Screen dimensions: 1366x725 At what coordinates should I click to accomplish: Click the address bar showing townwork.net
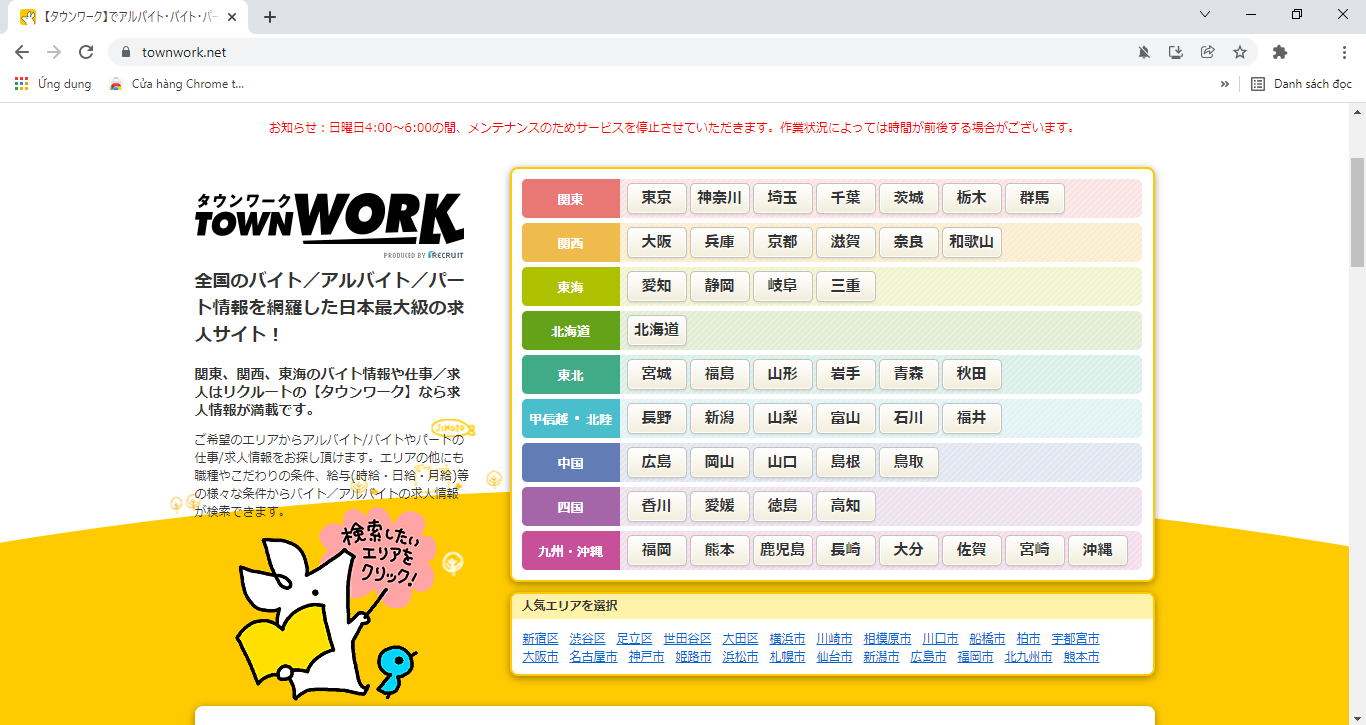pyautogui.click(x=600, y=52)
